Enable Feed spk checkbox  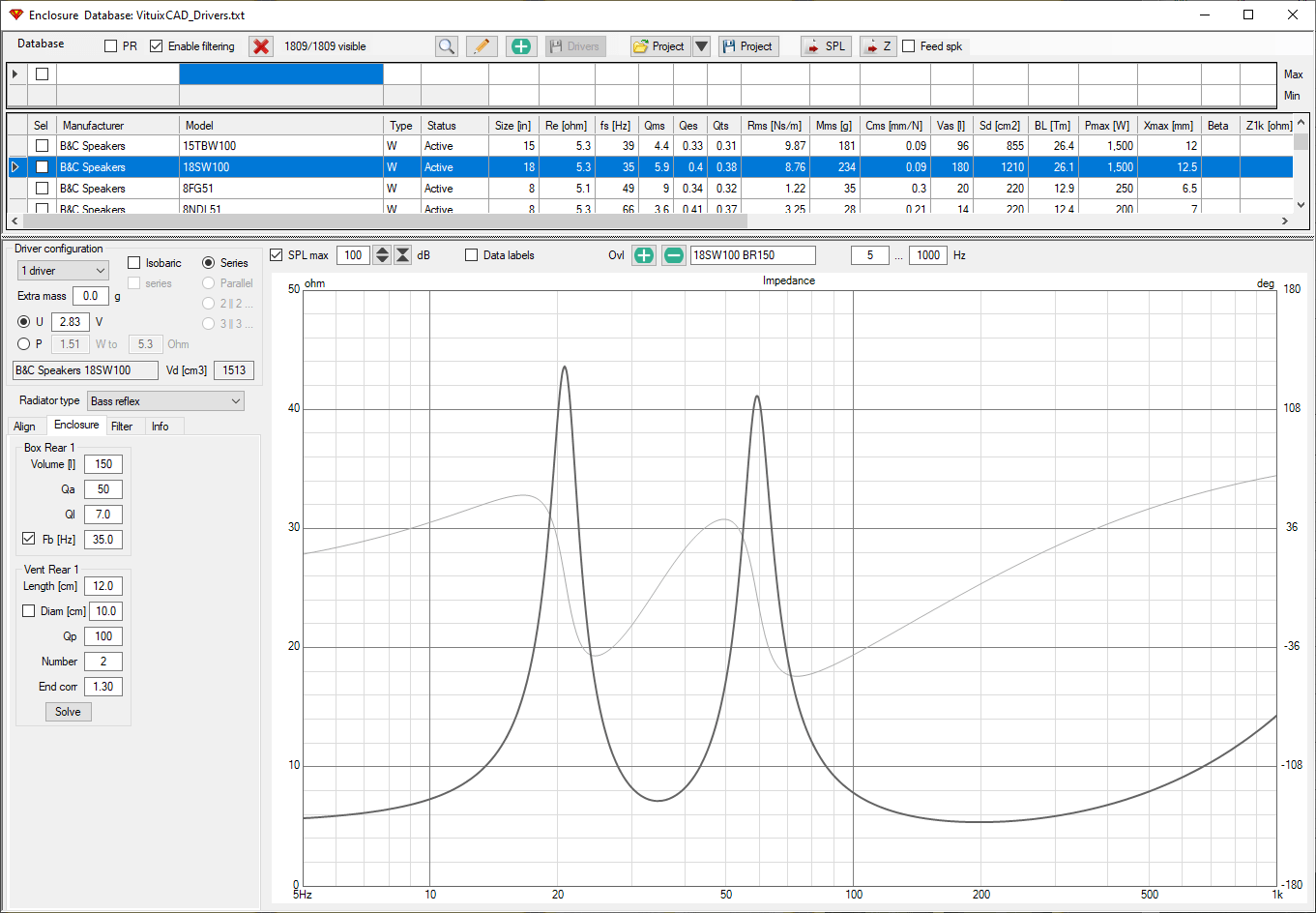(909, 46)
